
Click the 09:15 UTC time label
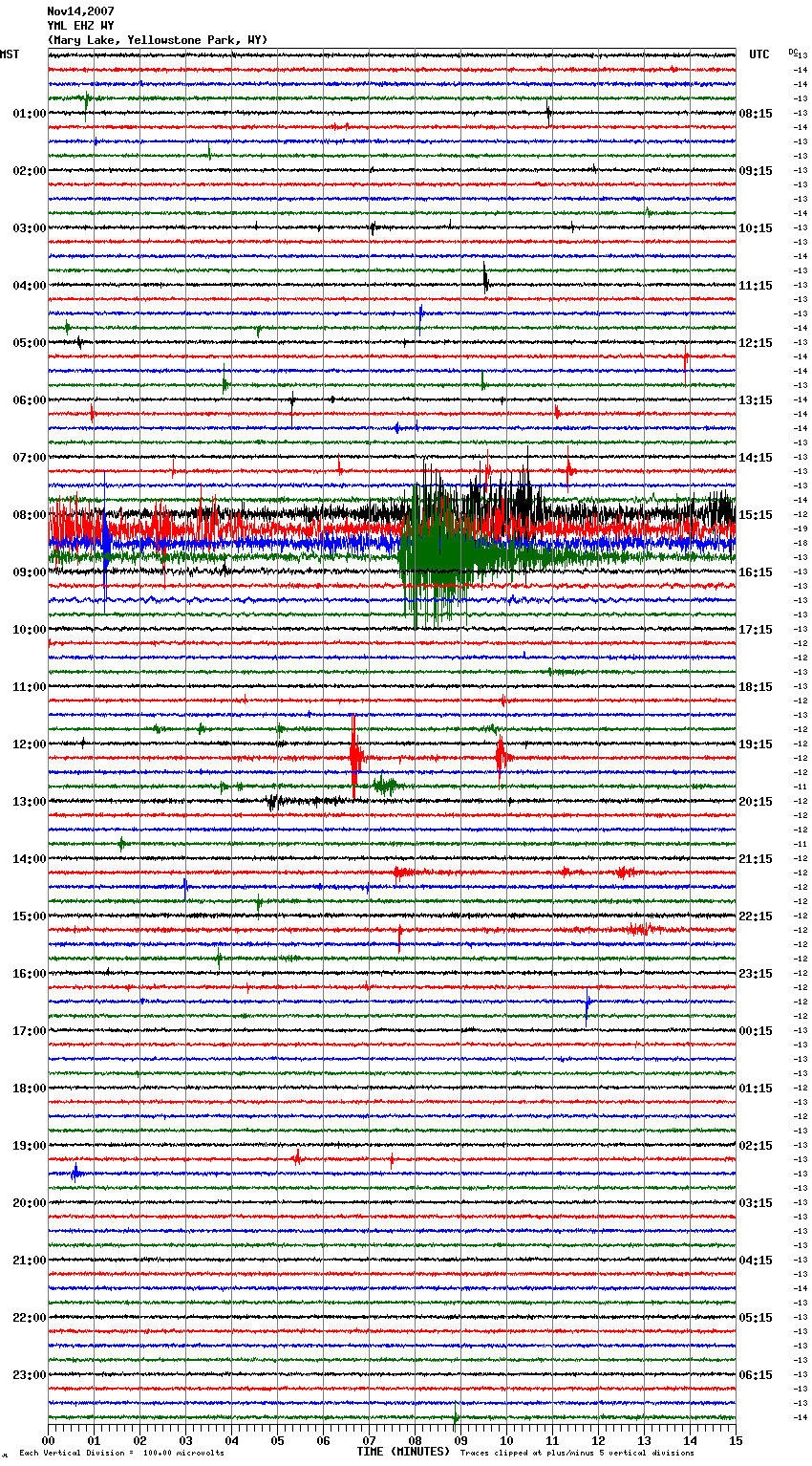[x=756, y=171]
